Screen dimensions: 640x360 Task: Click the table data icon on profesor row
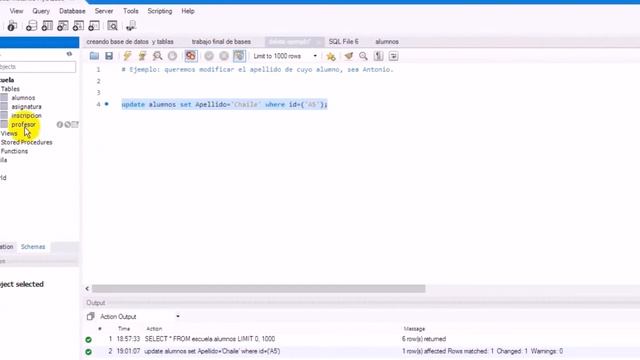click(75, 124)
